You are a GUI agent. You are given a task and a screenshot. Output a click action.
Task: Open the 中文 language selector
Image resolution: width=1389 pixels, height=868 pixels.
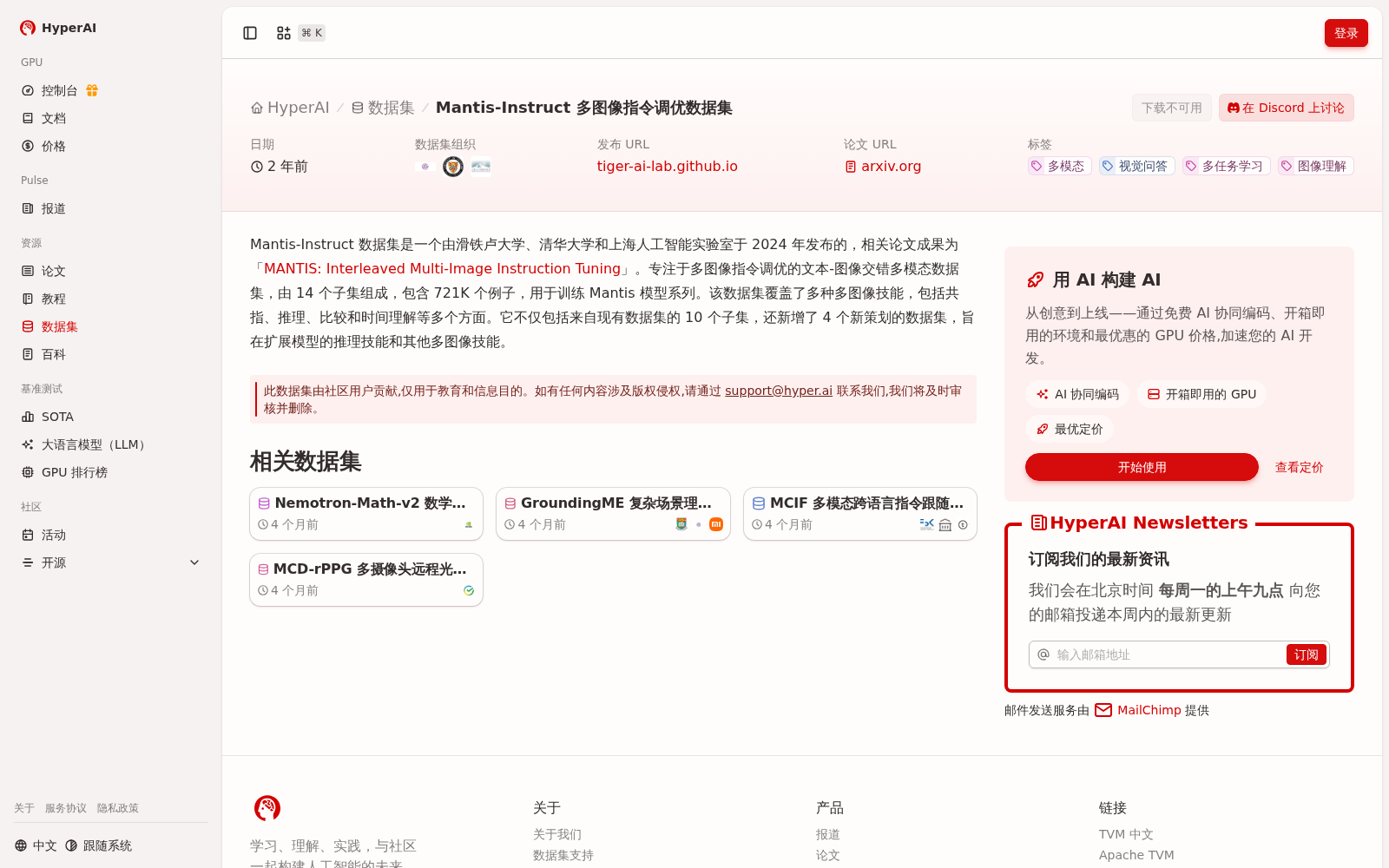pyautogui.click(x=36, y=845)
